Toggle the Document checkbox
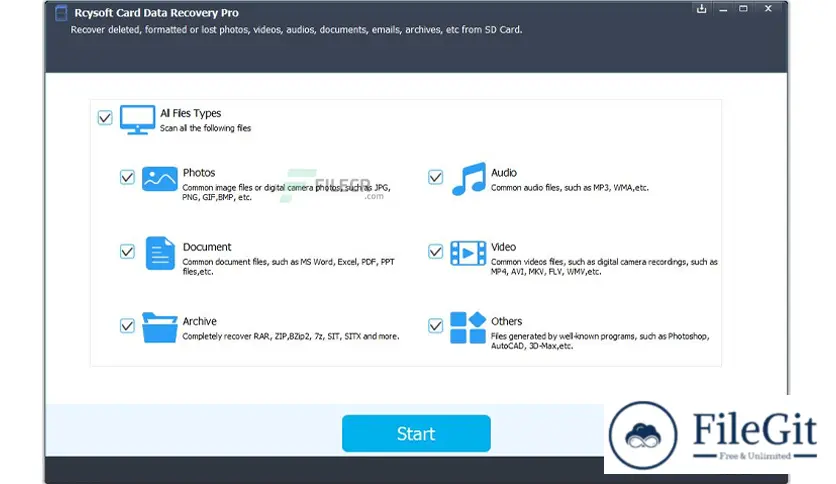Viewport: 836px width, 484px height. point(127,251)
